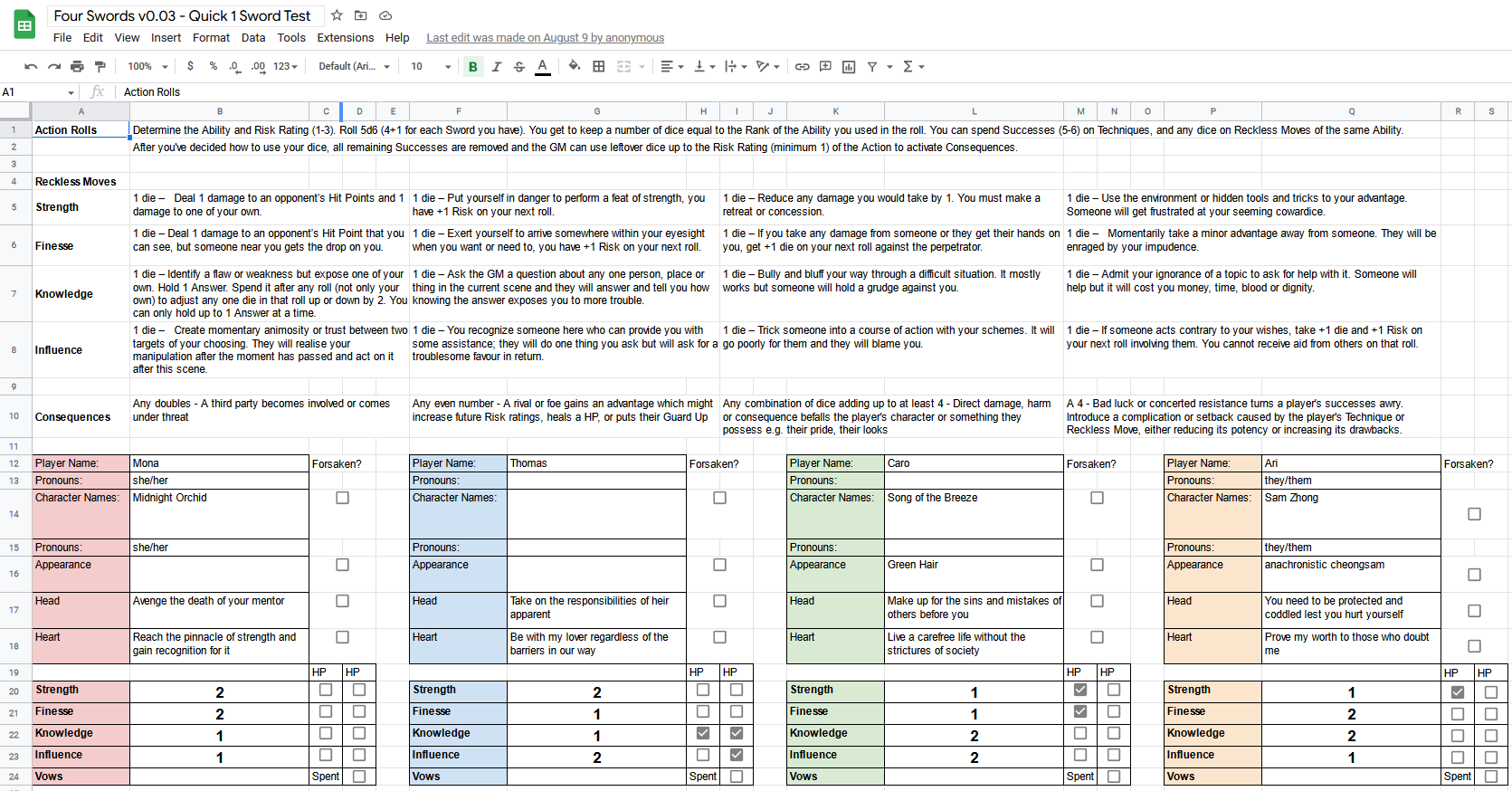Toggle italic formatting
The image size is (1512, 791).
[496, 66]
